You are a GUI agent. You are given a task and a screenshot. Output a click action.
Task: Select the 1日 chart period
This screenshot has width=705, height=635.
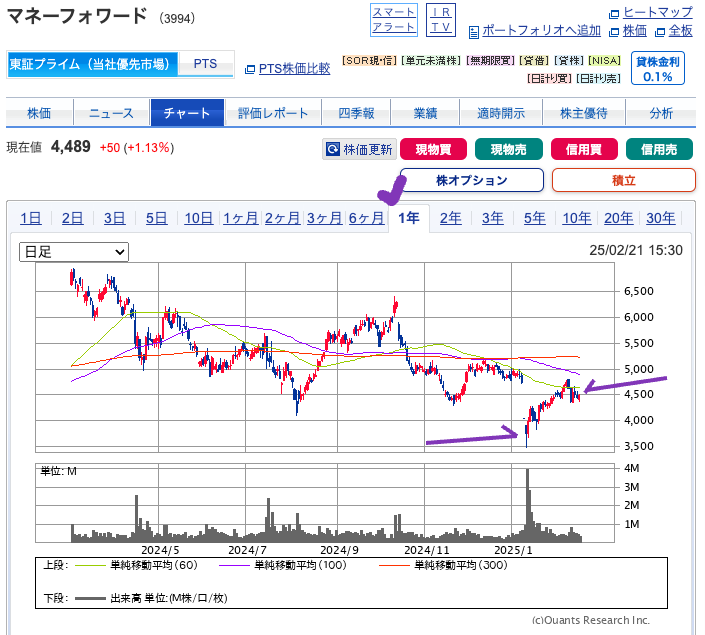[x=31, y=218]
